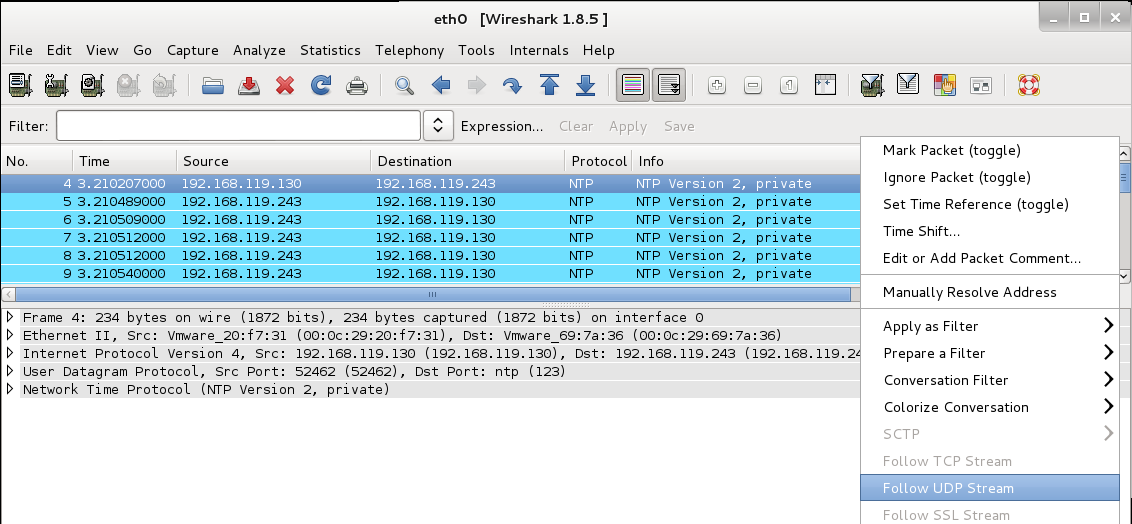Toggle packet list colorize button
1132x524 pixels.
tap(632, 86)
